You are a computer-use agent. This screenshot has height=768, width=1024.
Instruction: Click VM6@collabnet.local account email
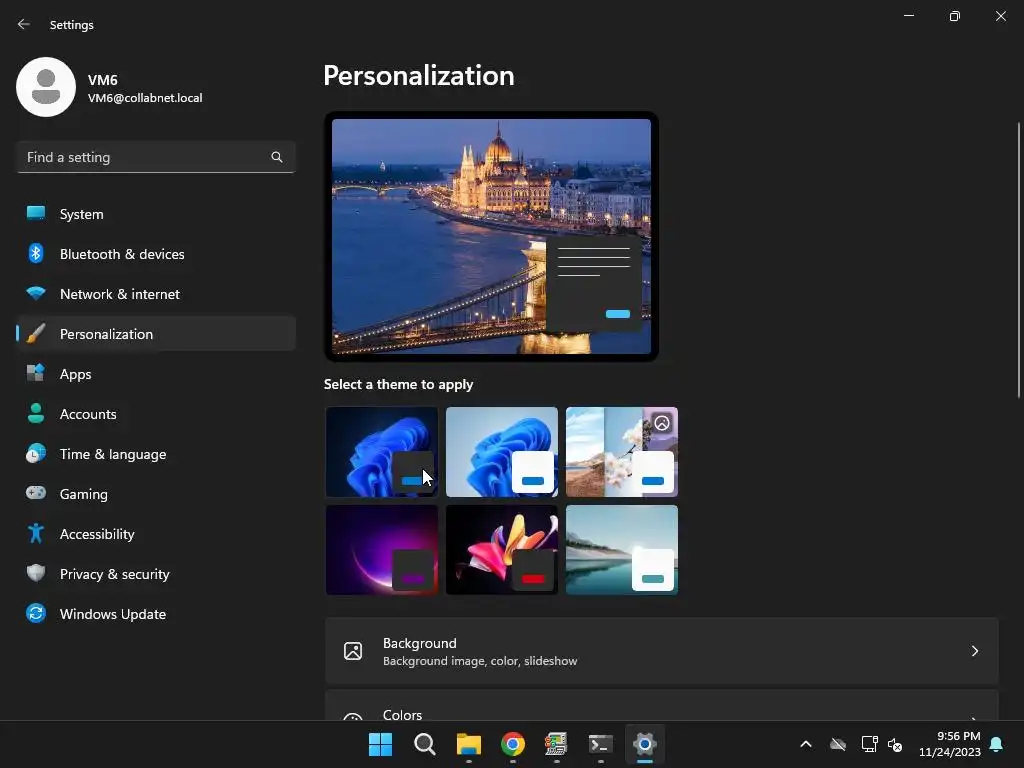145,98
